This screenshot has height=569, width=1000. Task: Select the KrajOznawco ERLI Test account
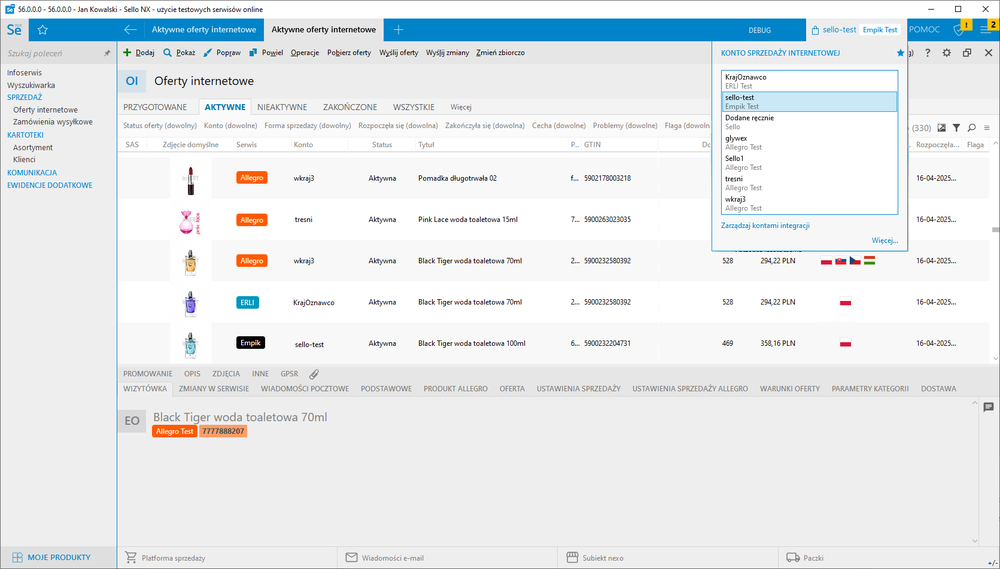pos(809,81)
